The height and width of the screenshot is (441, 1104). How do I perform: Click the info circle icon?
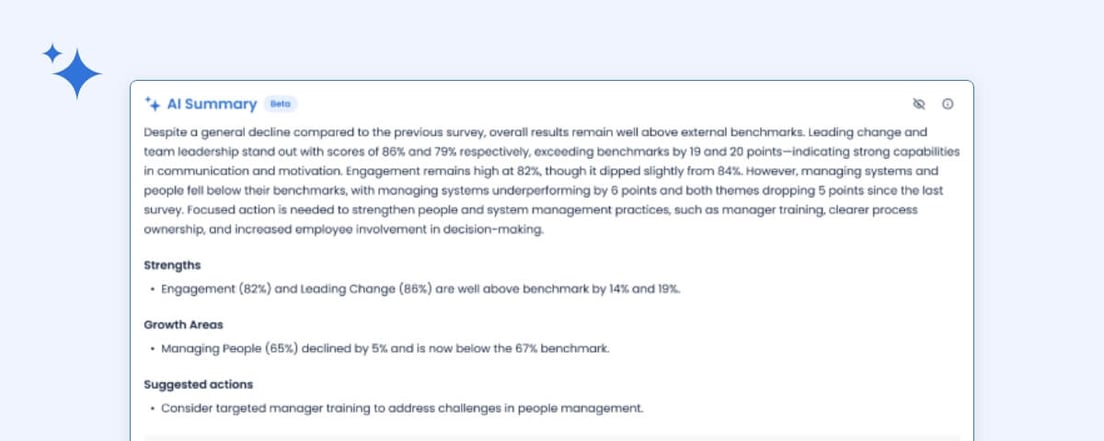(x=948, y=104)
